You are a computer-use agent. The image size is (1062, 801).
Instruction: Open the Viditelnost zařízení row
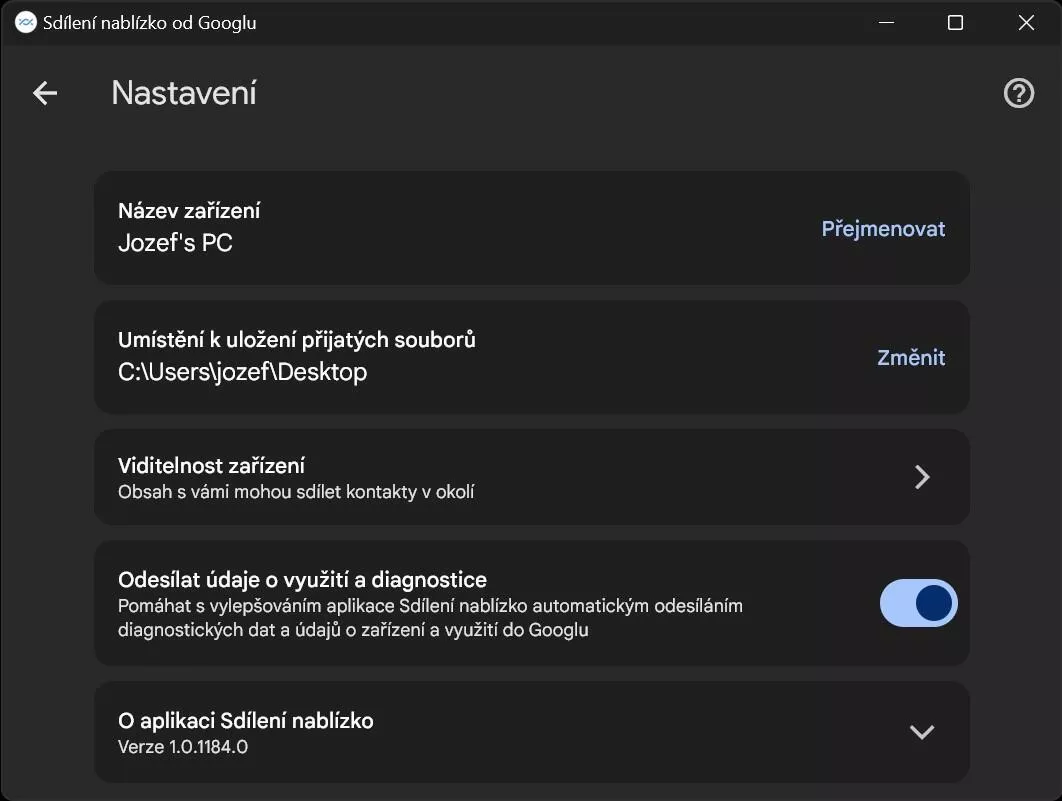click(x=532, y=477)
